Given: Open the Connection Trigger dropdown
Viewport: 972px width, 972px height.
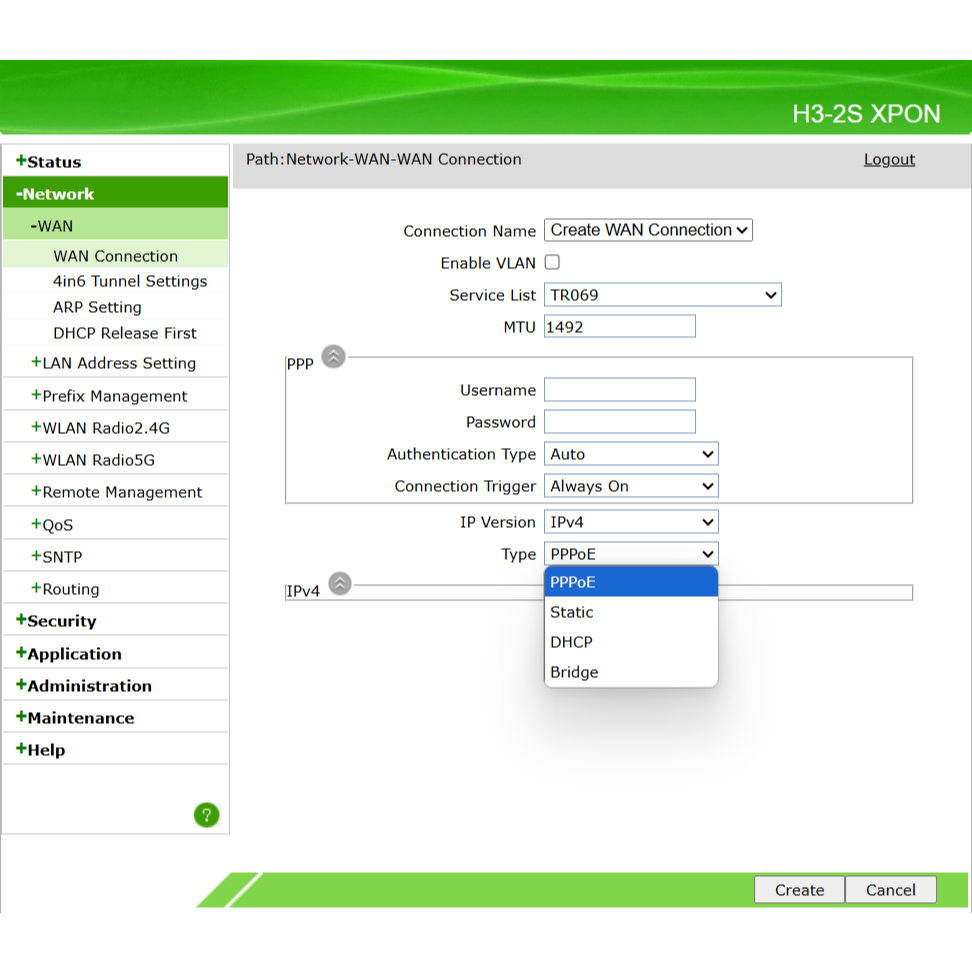Looking at the screenshot, I should 631,486.
